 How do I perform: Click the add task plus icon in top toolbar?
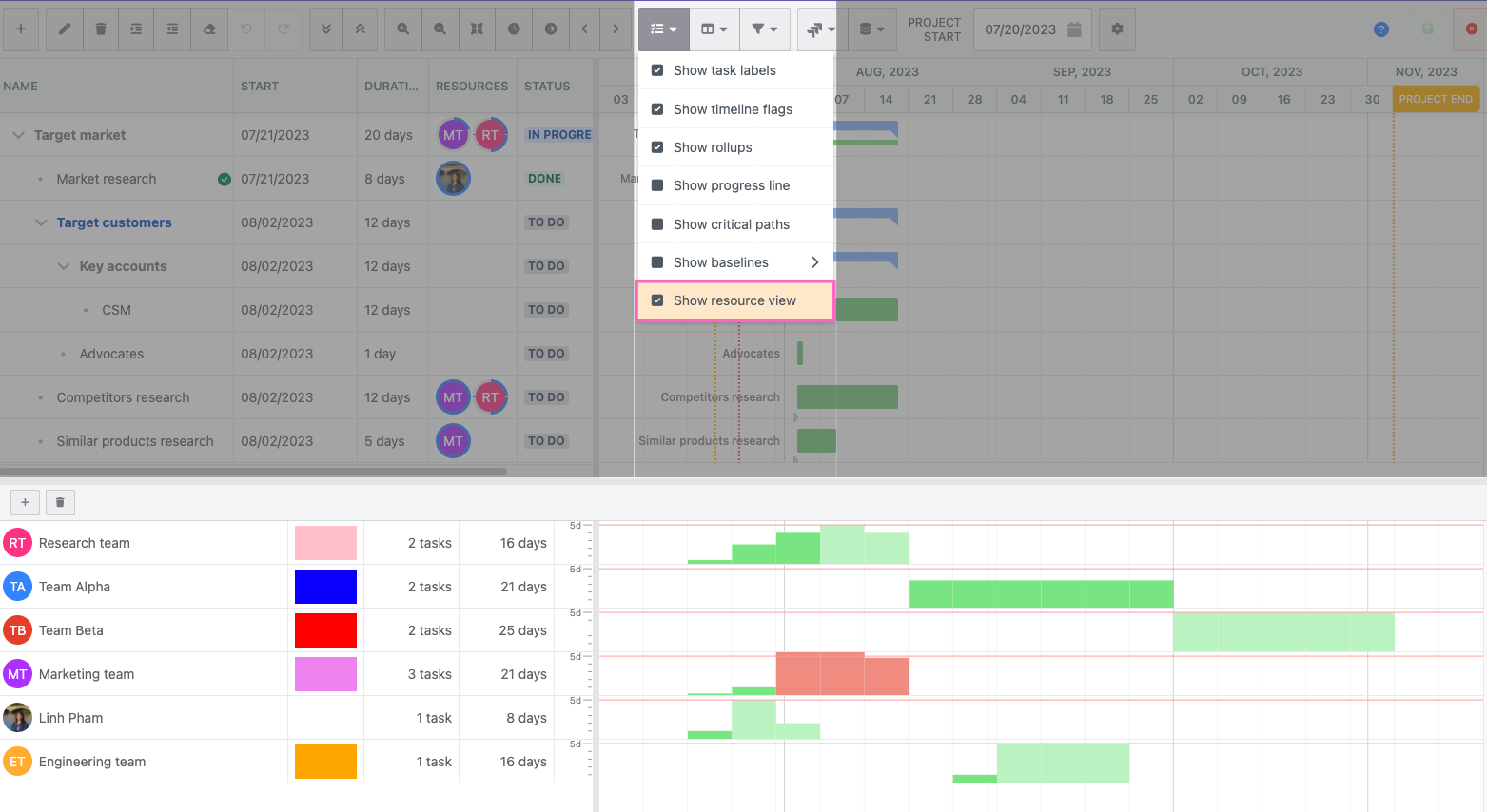coord(21,29)
